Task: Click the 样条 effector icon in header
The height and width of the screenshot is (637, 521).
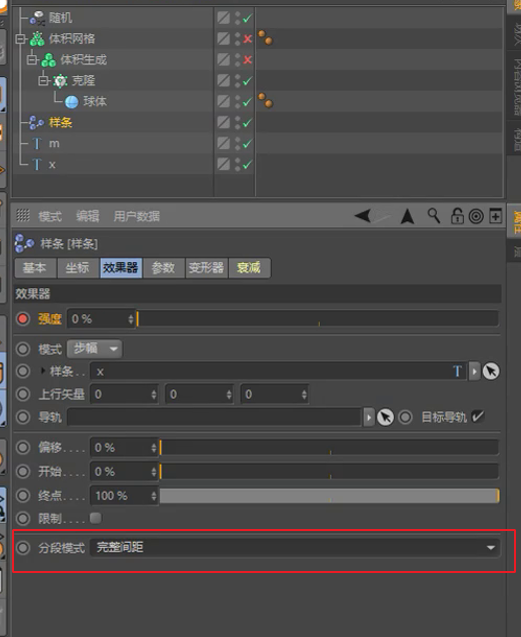Action: [24, 244]
